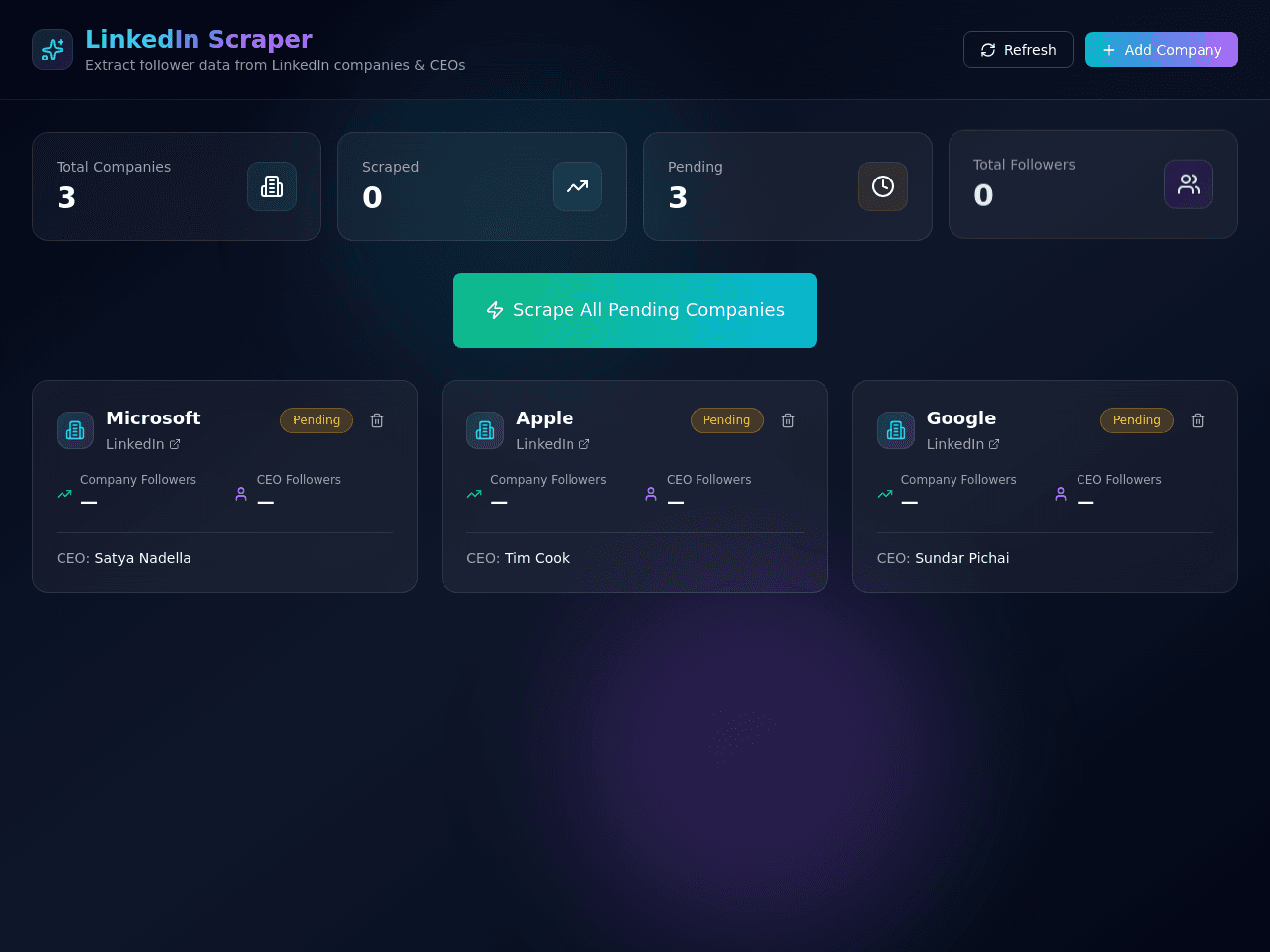The image size is (1270, 952).
Task: Click the Total Companies label
Action: 113,167
